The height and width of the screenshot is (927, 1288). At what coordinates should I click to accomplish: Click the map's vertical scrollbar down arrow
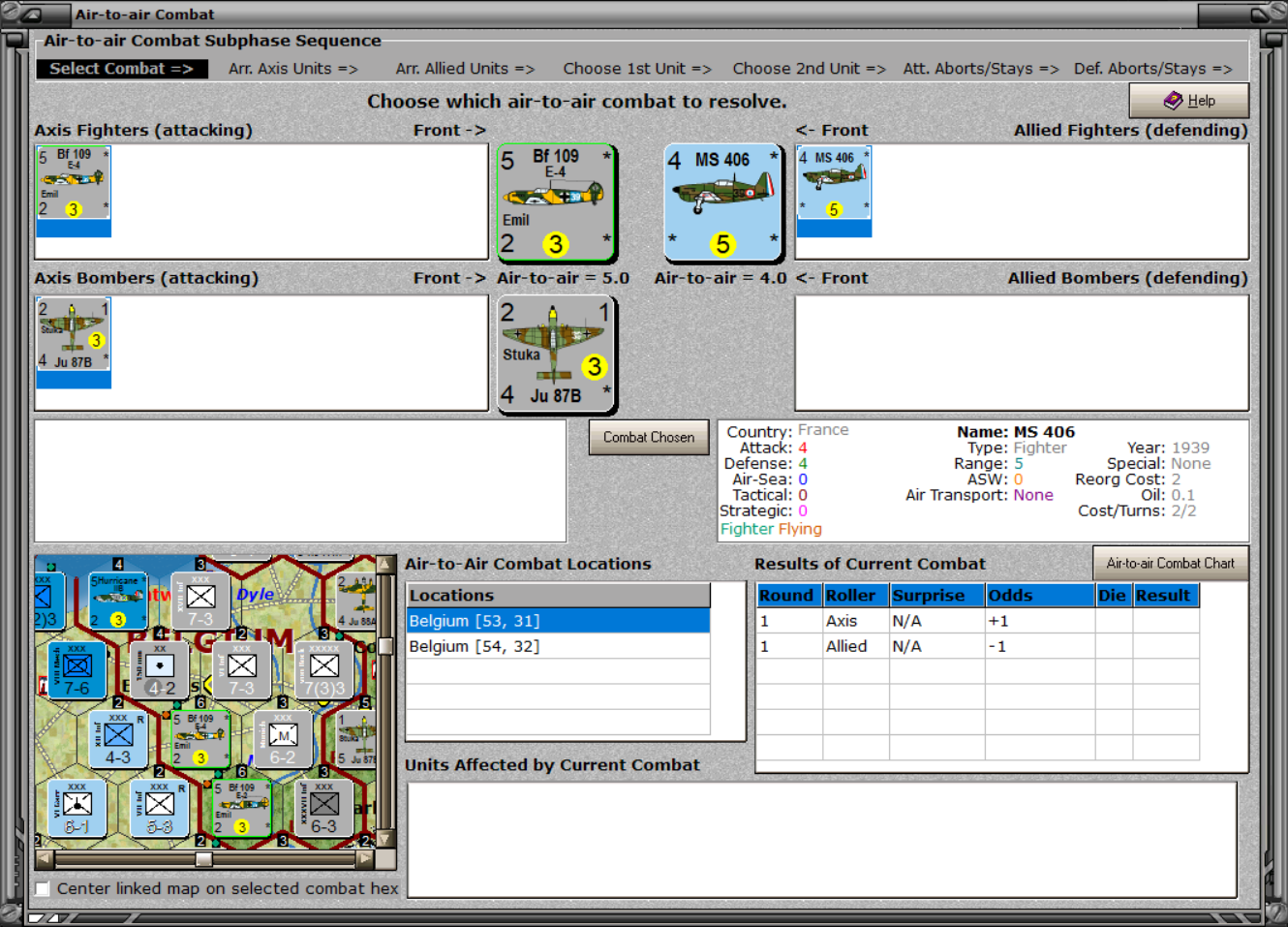385,839
